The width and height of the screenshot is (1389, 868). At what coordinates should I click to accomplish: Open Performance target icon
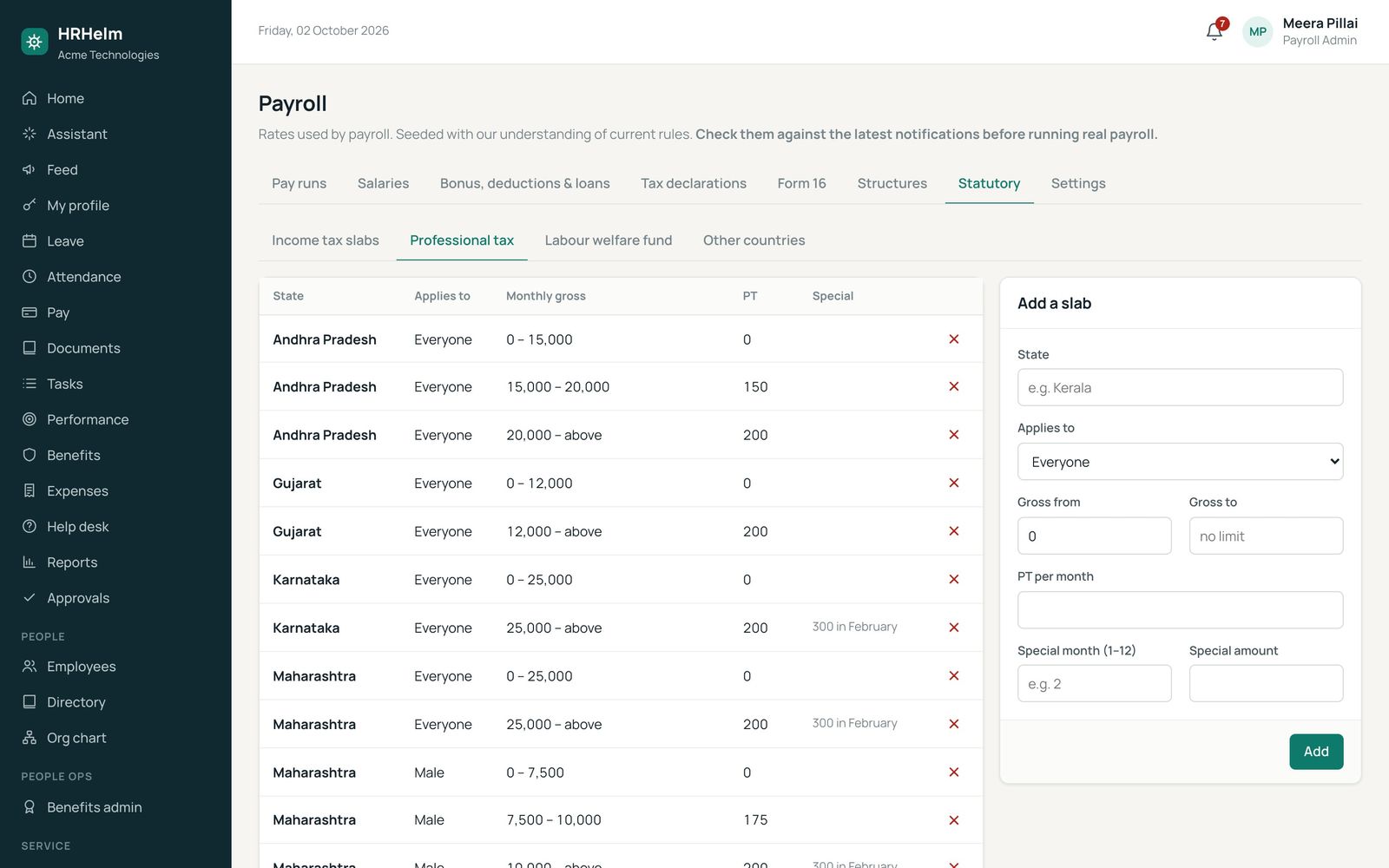pyautogui.click(x=30, y=419)
